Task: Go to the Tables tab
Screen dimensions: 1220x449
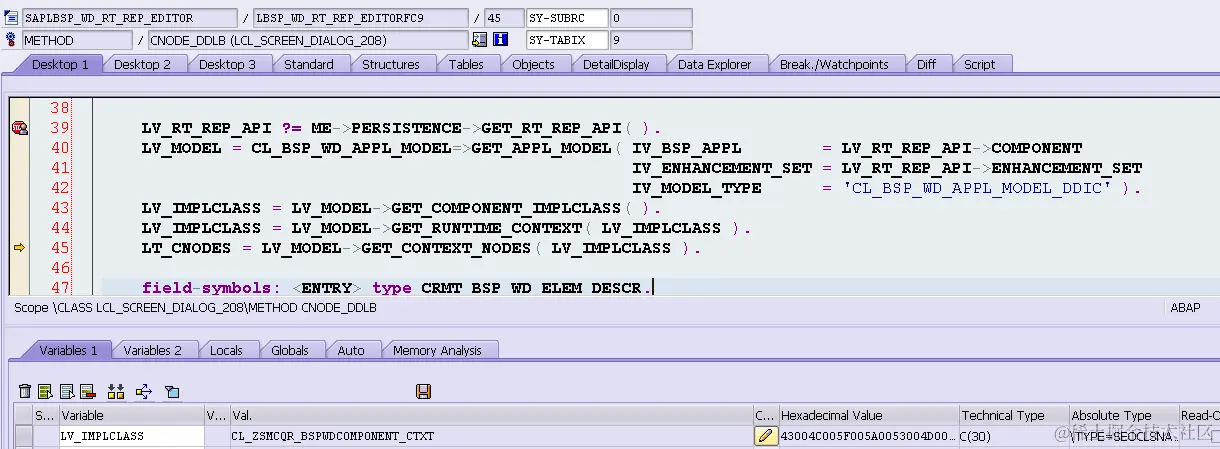Action: click(x=466, y=64)
